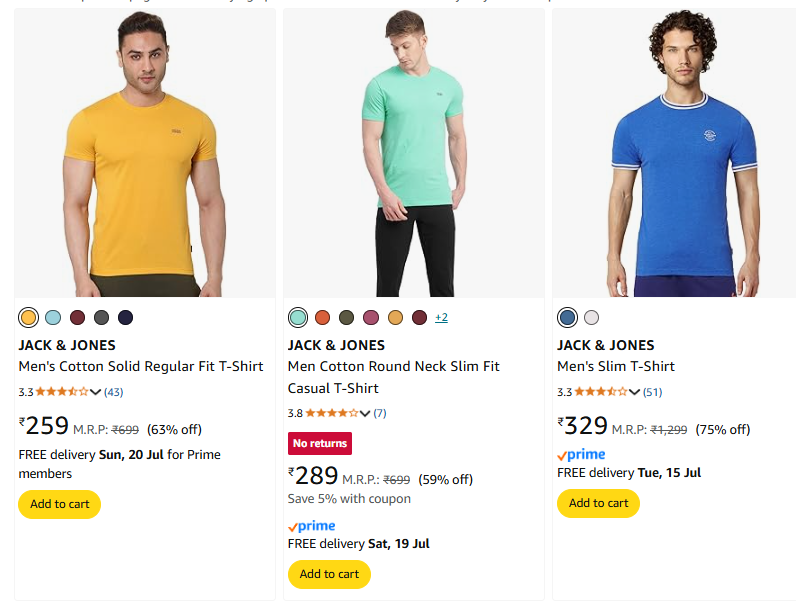This screenshot has width=796, height=607.
Task: Show the +2 more colors for Round Neck T-Shirt
Action: [x=441, y=318]
